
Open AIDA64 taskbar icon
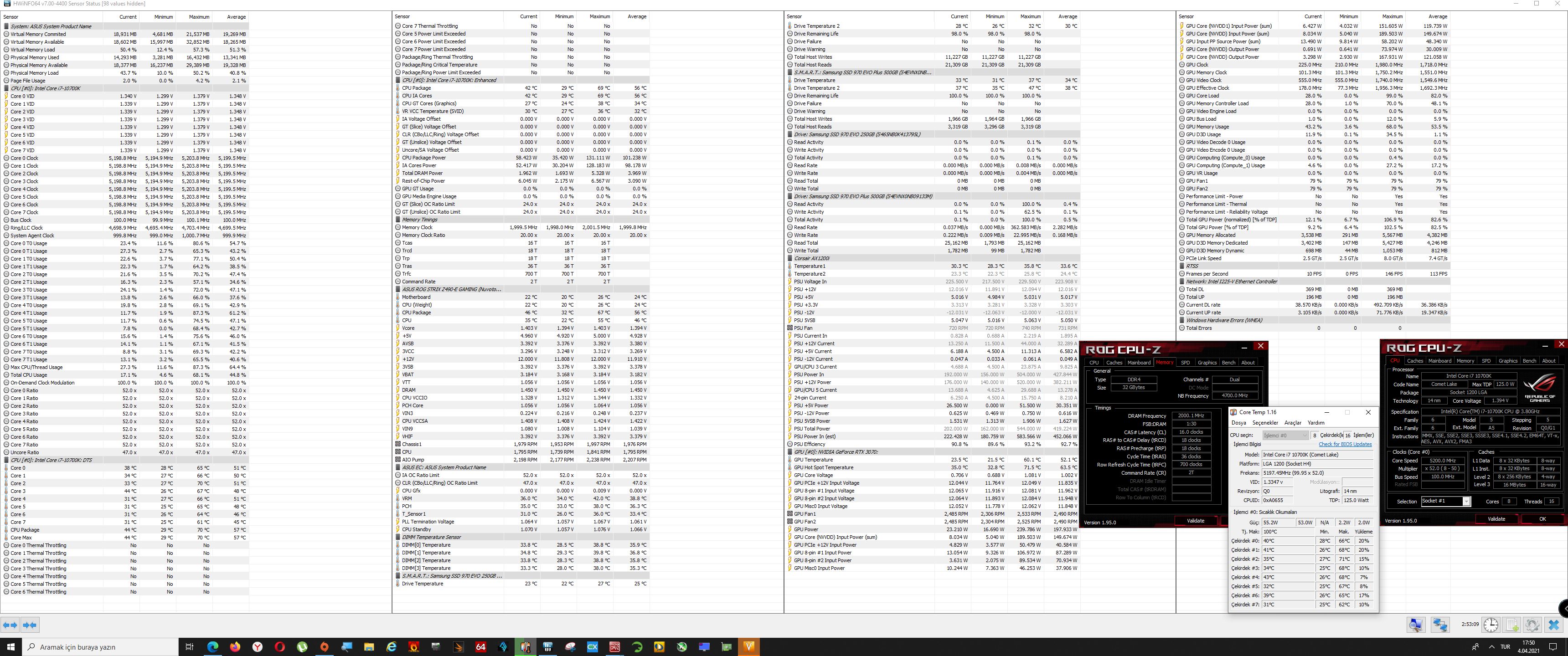tap(481, 646)
